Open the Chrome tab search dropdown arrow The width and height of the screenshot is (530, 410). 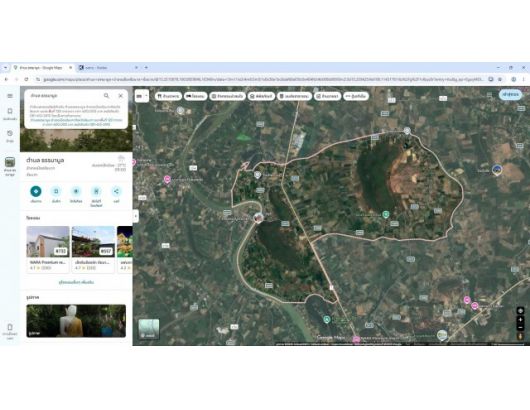point(5,68)
